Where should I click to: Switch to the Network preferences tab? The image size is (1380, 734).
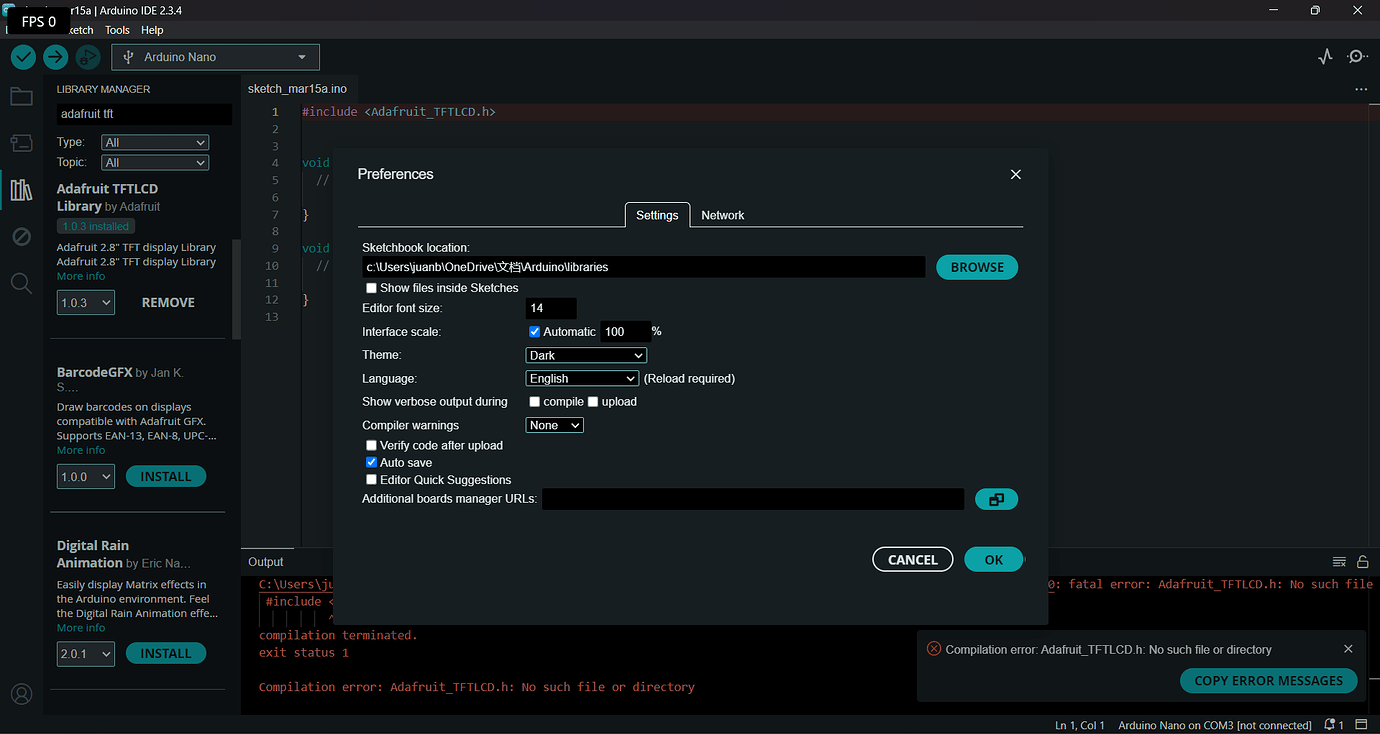tap(722, 214)
